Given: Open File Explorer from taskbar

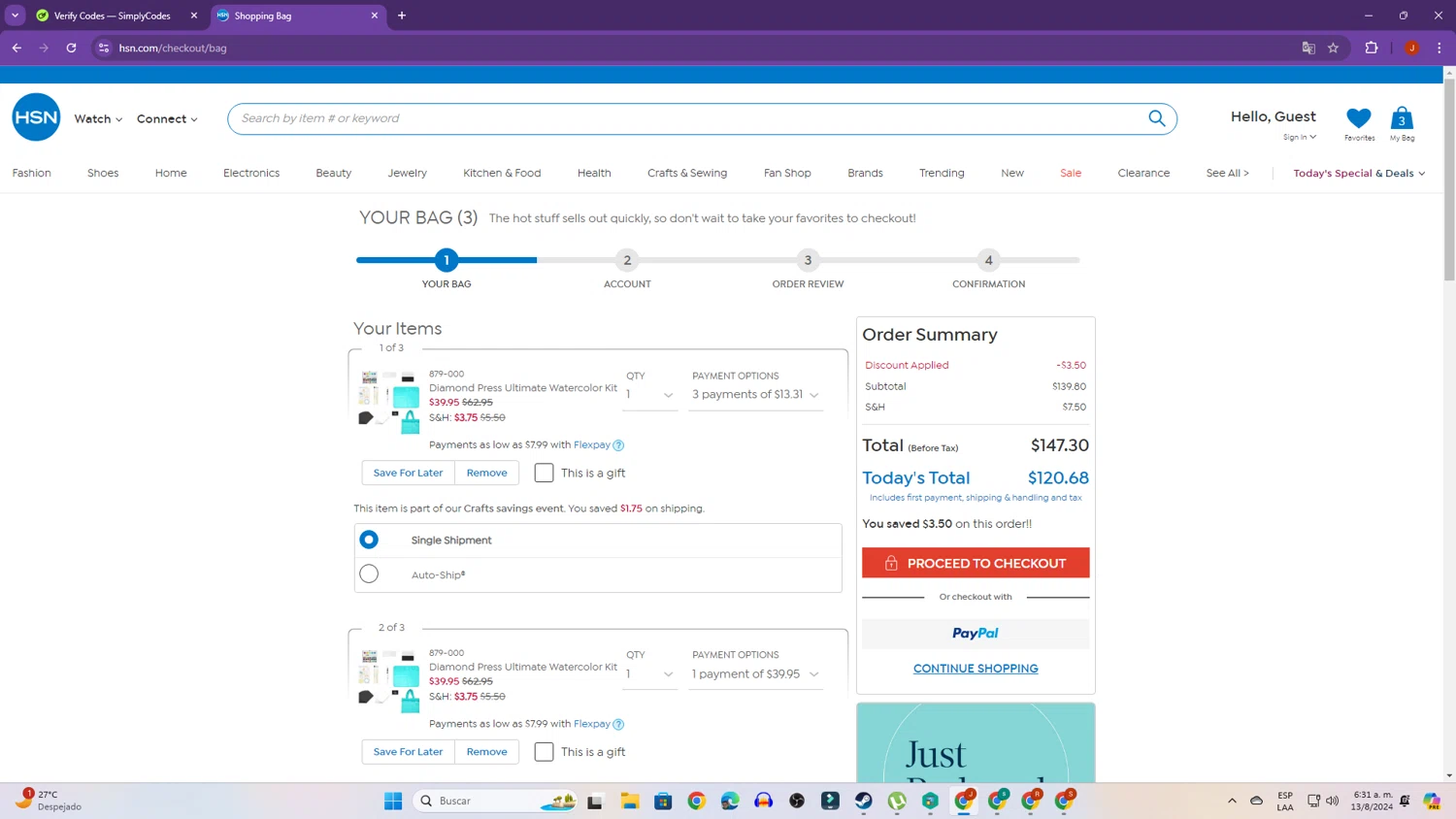Looking at the screenshot, I should [x=630, y=801].
